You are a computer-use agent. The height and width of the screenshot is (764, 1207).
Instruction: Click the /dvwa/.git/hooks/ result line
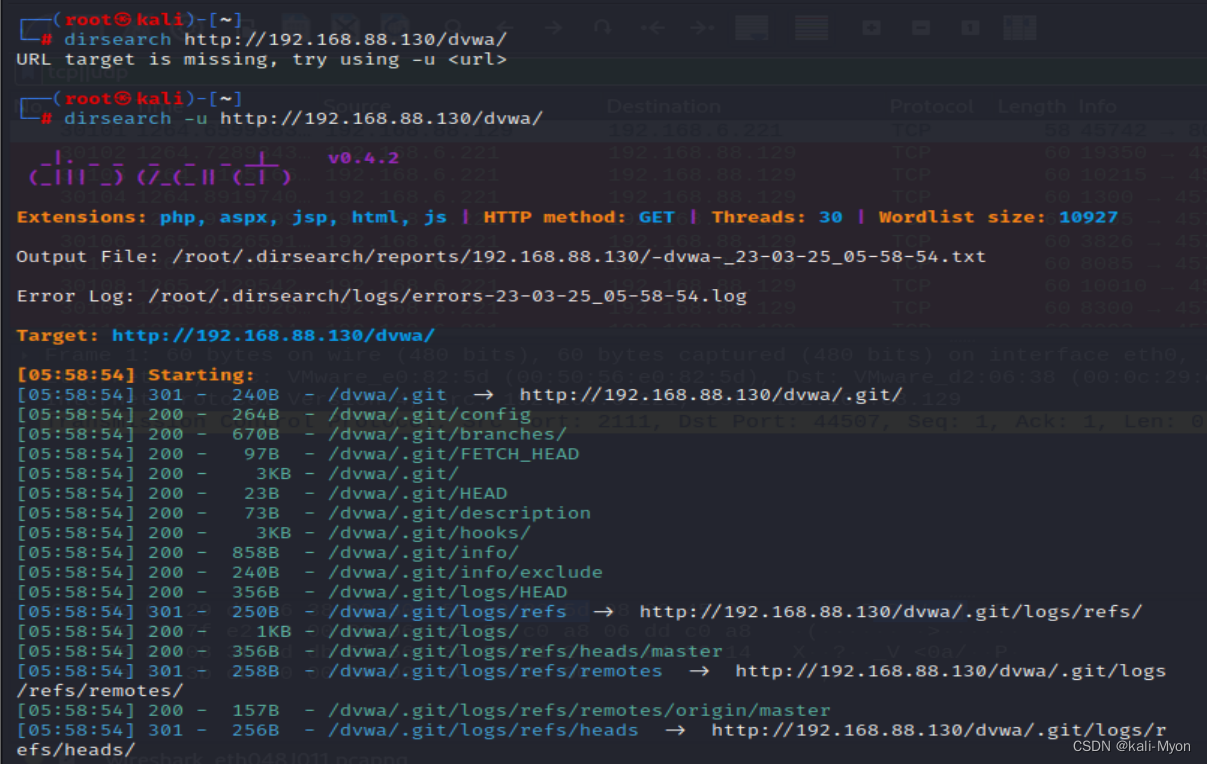click(429, 532)
